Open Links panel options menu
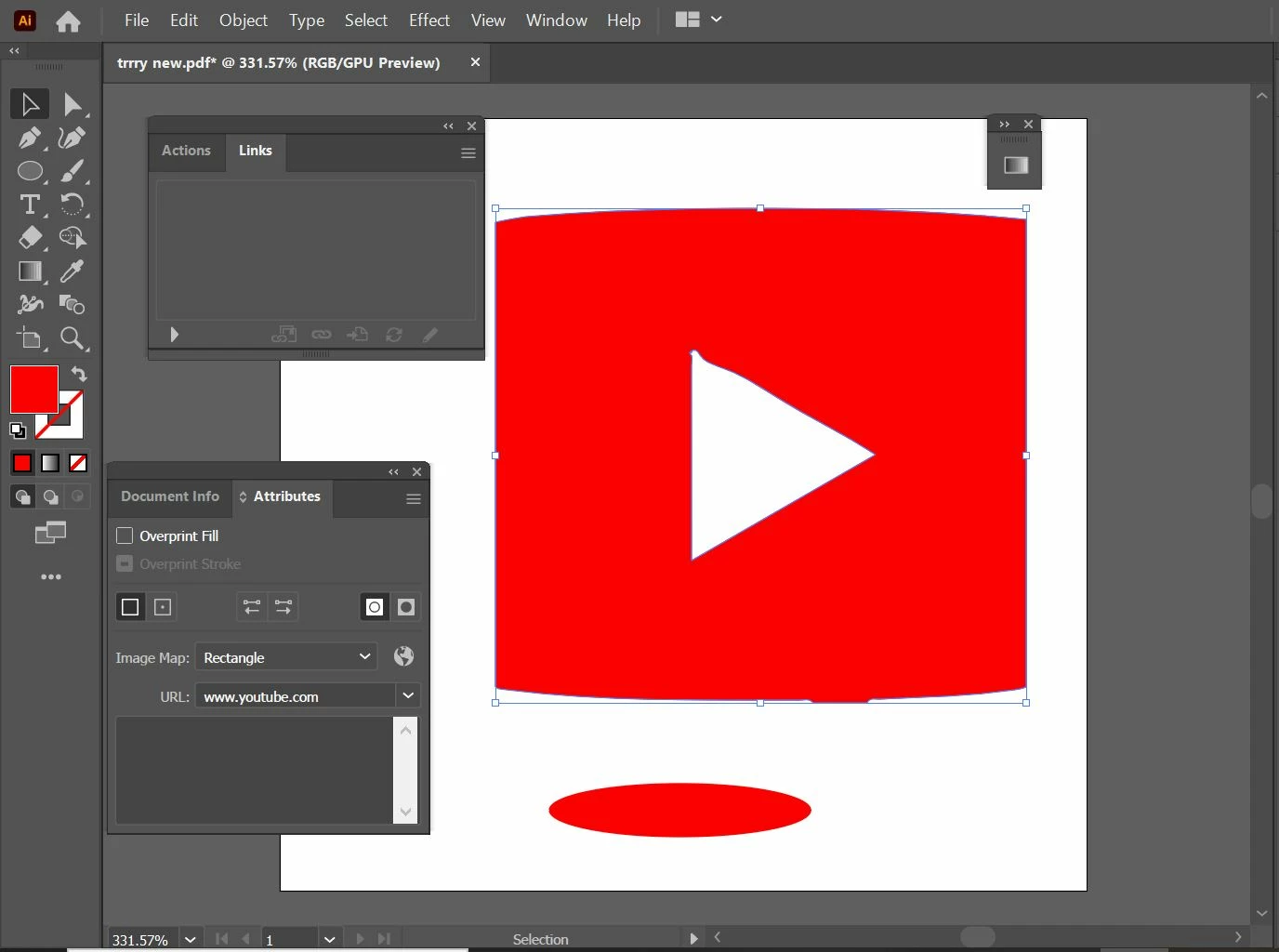 coord(468,153)
